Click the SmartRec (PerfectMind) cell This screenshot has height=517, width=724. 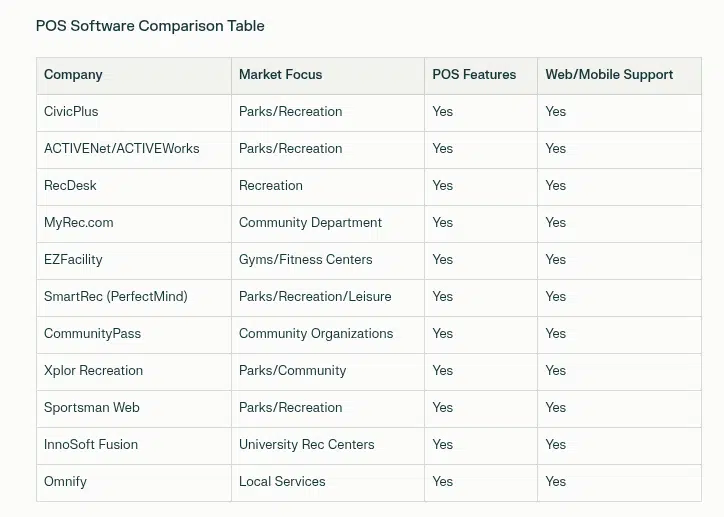tap(115, 297)
